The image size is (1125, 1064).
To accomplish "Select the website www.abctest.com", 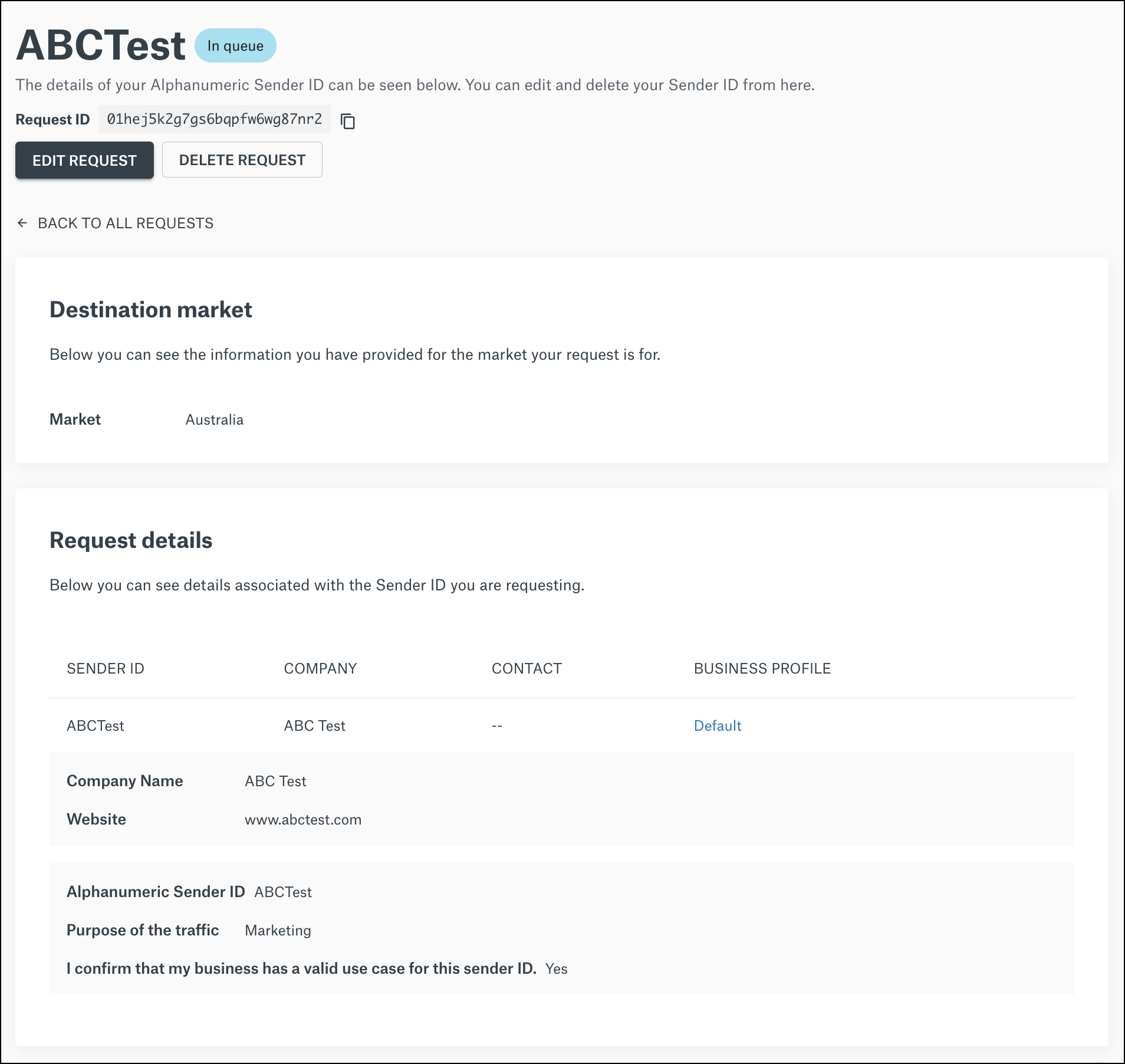I will (303, 819).
